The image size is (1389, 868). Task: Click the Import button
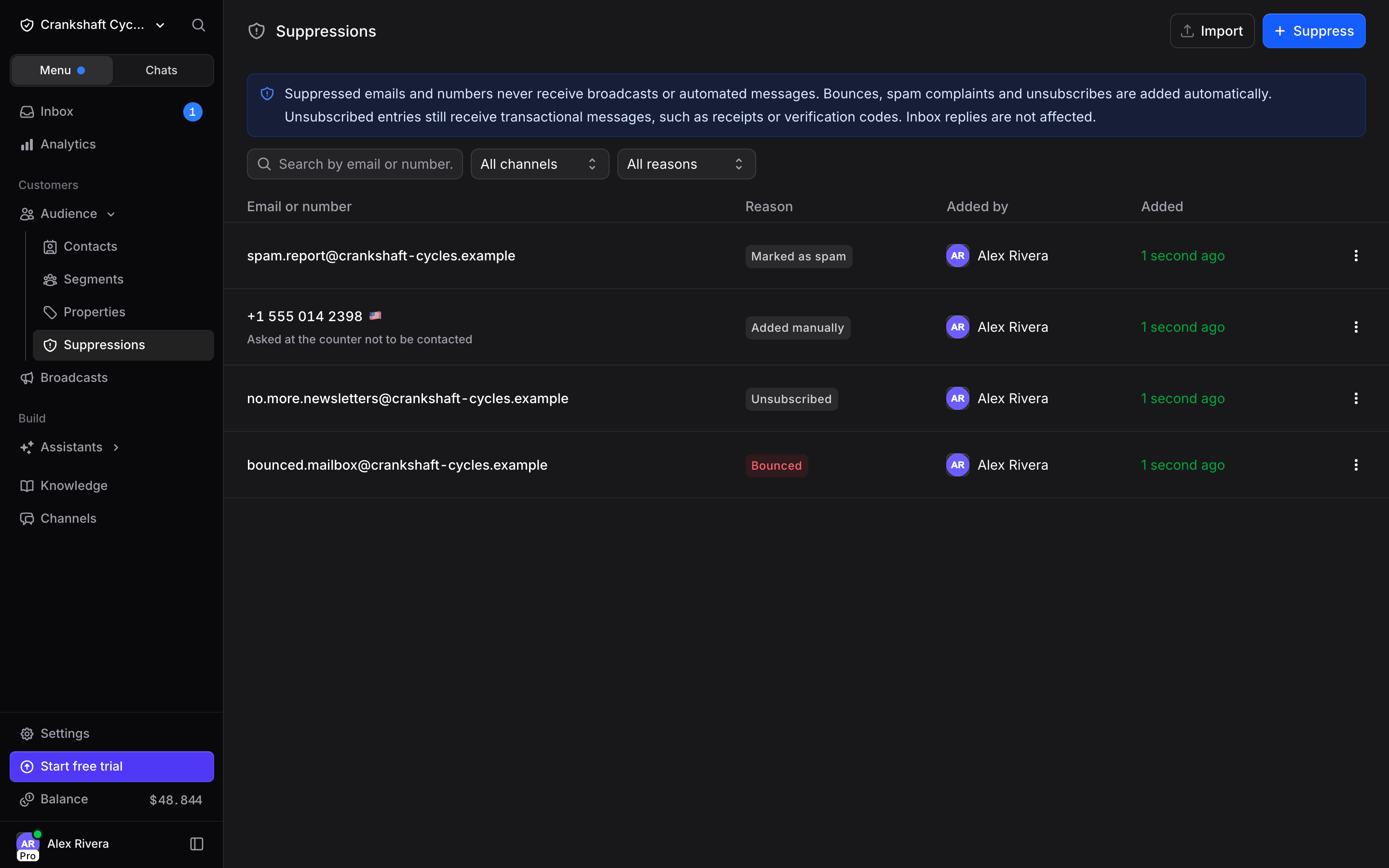point(1212,31)
